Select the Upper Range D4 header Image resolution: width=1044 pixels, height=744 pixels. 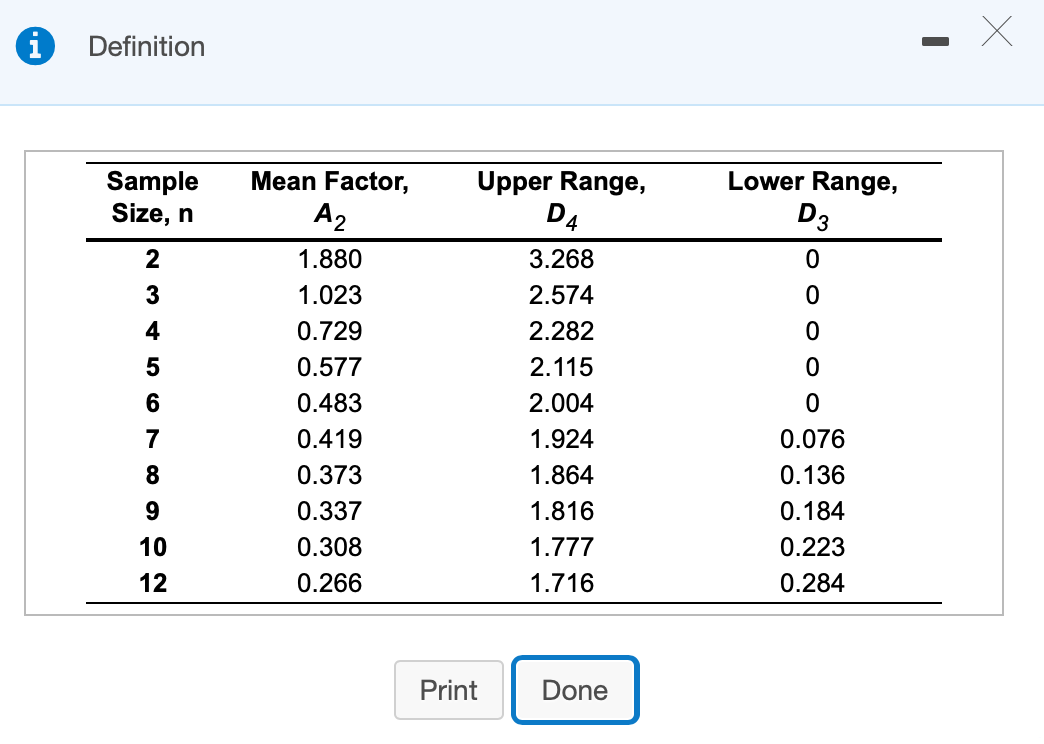561,197
